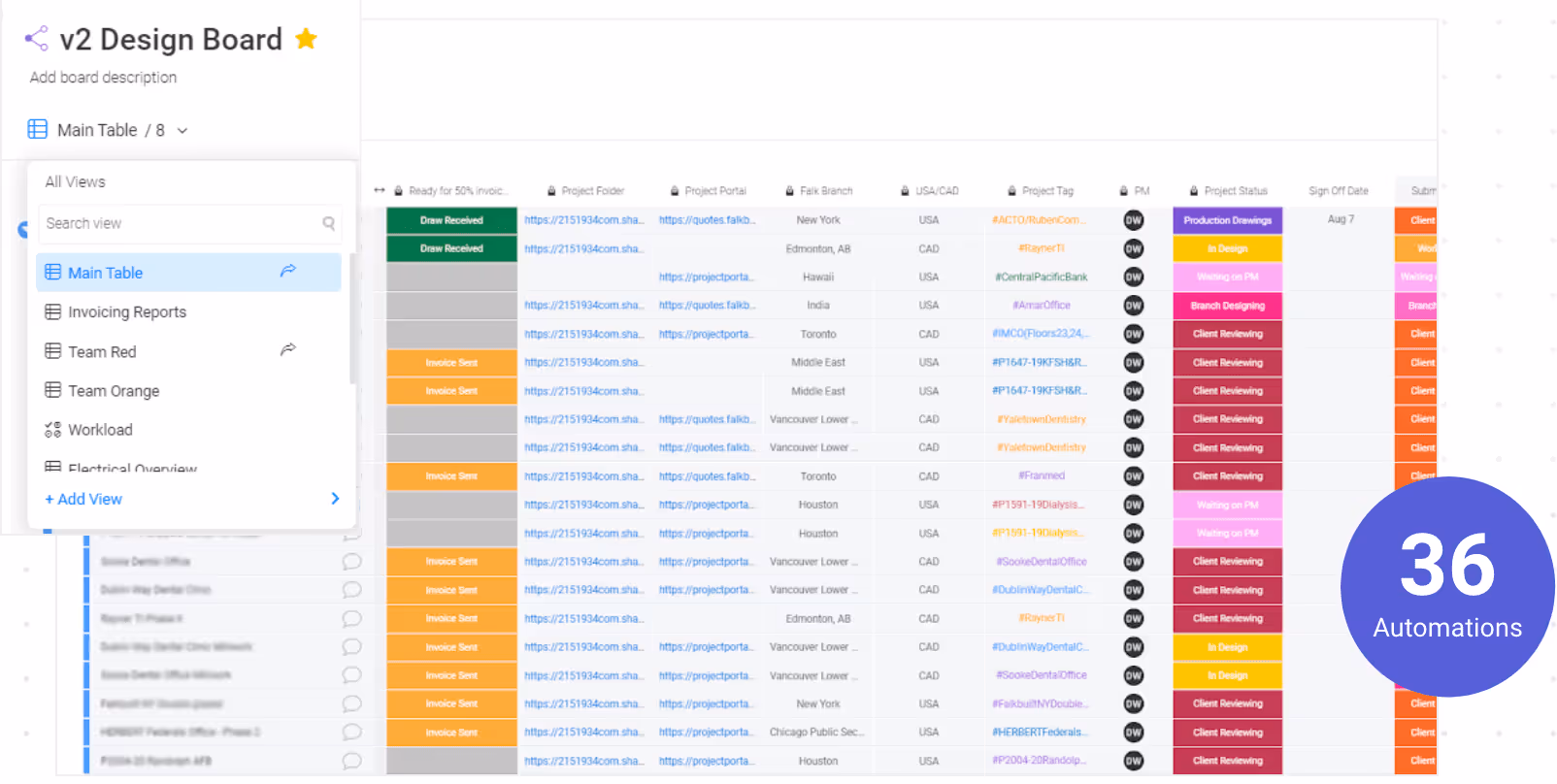Open the 36 Automations circle
Screen dimensions: 1557x784
click(1447, 586)
